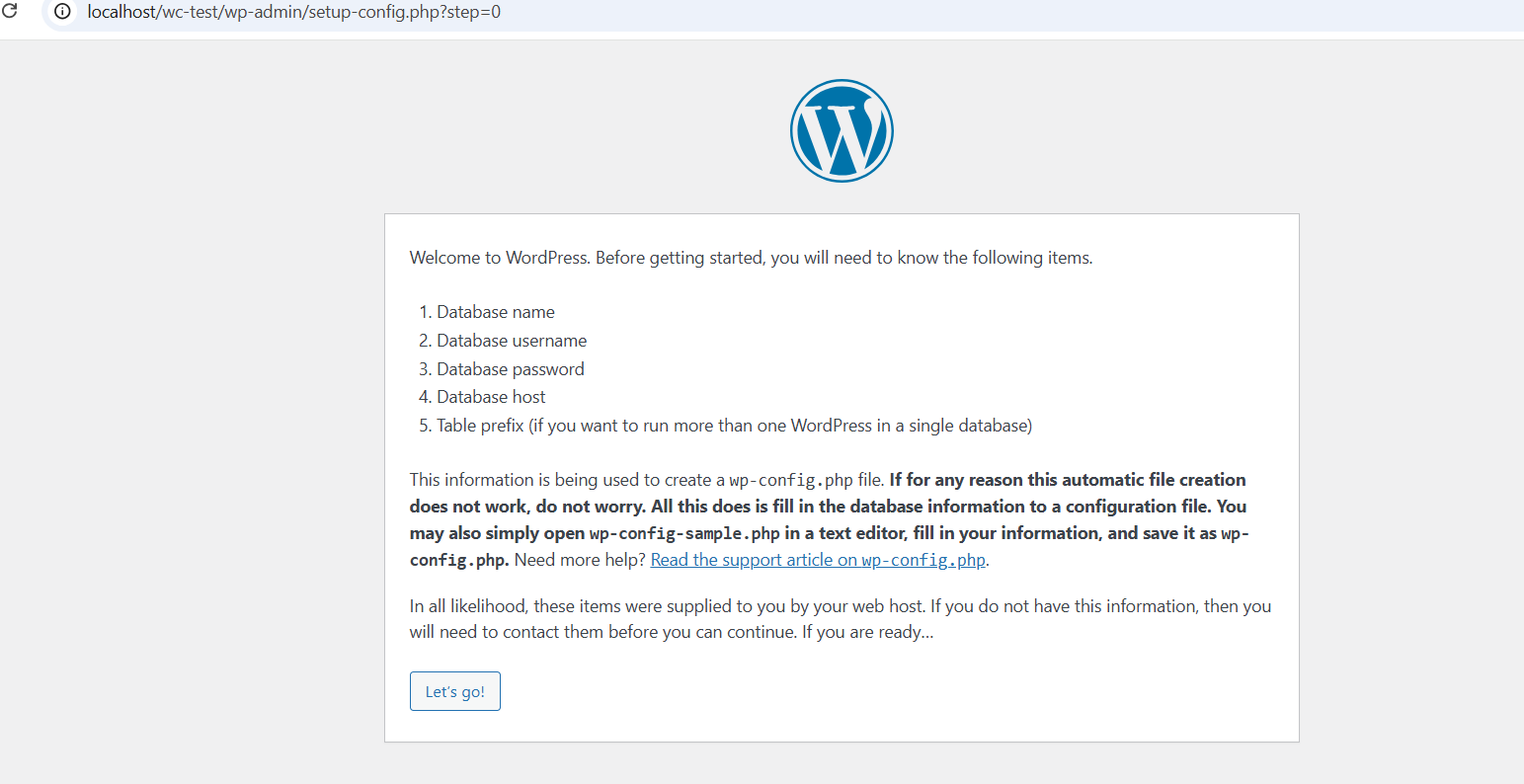Click the welcome paragraph at the top

(x=751, y=257)
